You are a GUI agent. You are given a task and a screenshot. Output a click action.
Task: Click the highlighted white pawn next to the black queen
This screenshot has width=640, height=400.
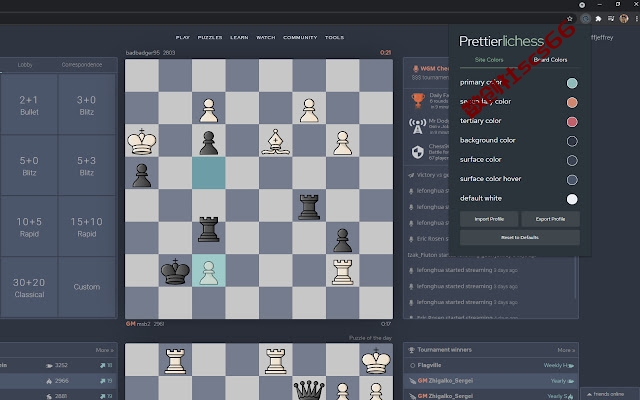point(209,271)
